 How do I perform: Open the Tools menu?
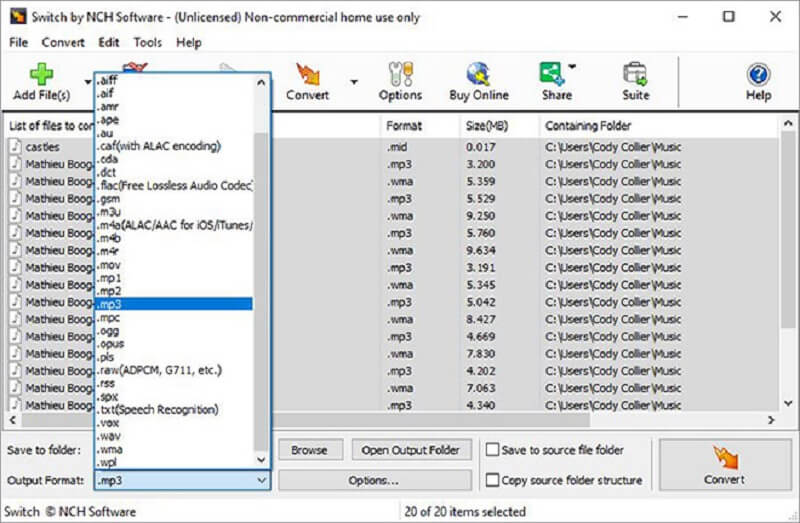[147, 42]
